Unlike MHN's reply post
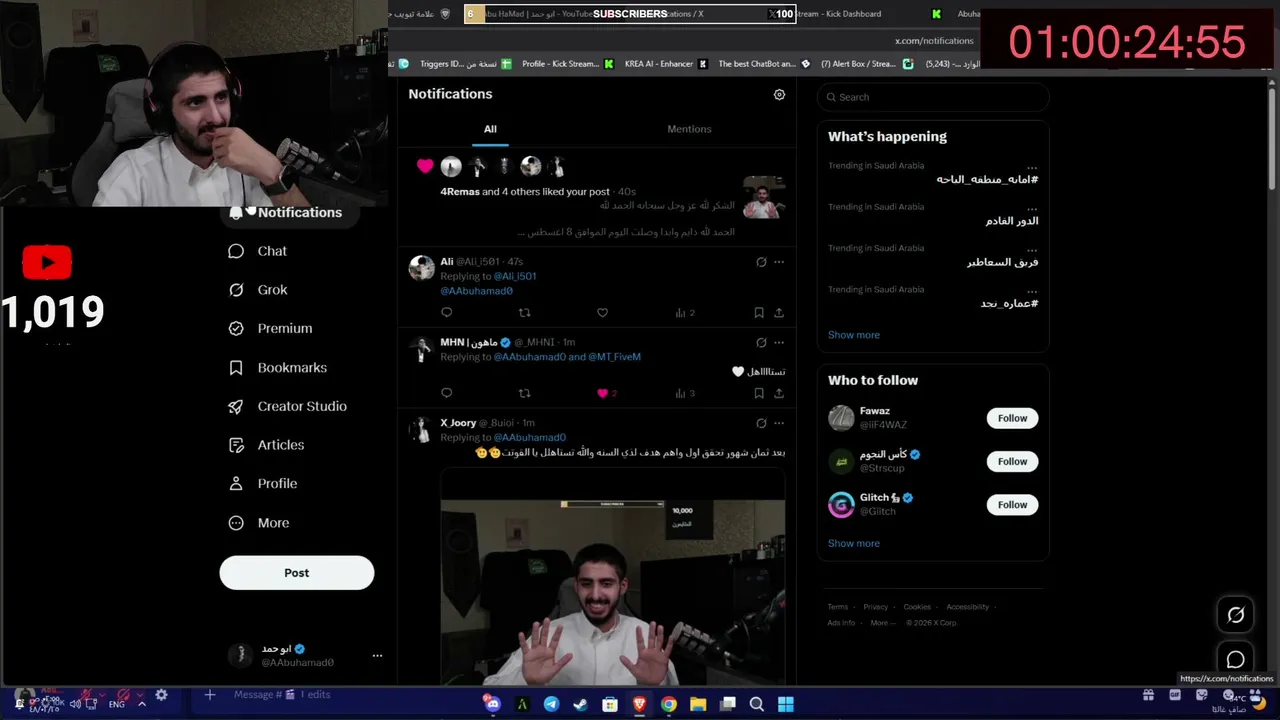The height and width of the screenshot is (720, 1280). [602, 393]
